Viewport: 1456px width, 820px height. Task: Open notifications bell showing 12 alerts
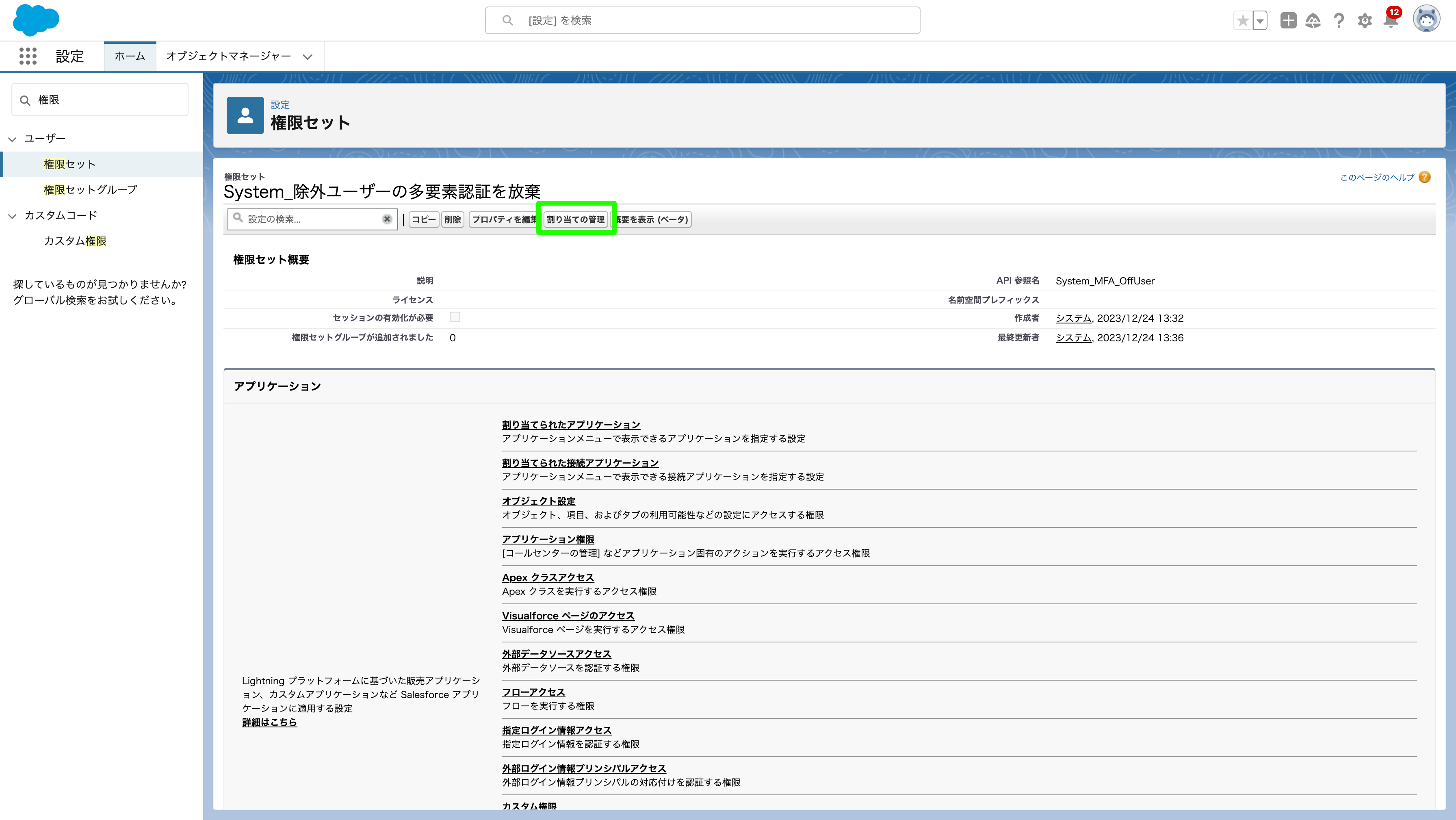pyautogui.click(x=1389, y=23)
